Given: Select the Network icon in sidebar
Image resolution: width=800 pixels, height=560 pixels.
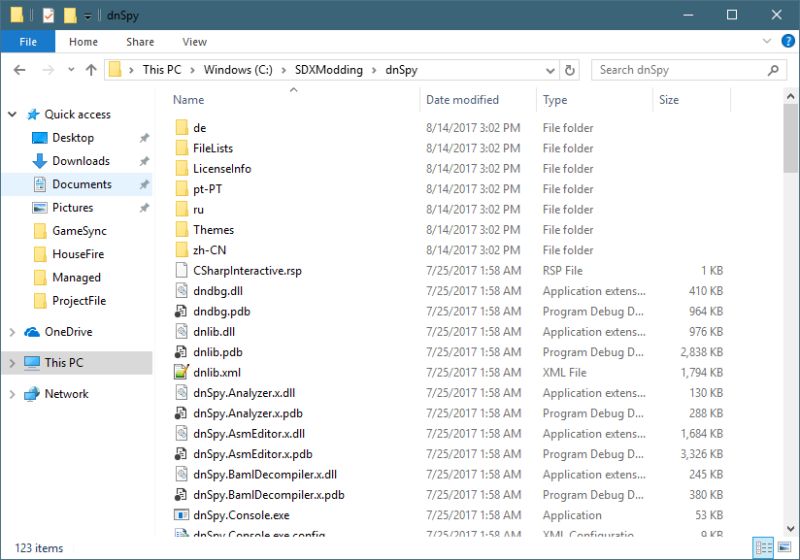Looking at the screenshot, I should pyautogui.click(x=32, y=394).
